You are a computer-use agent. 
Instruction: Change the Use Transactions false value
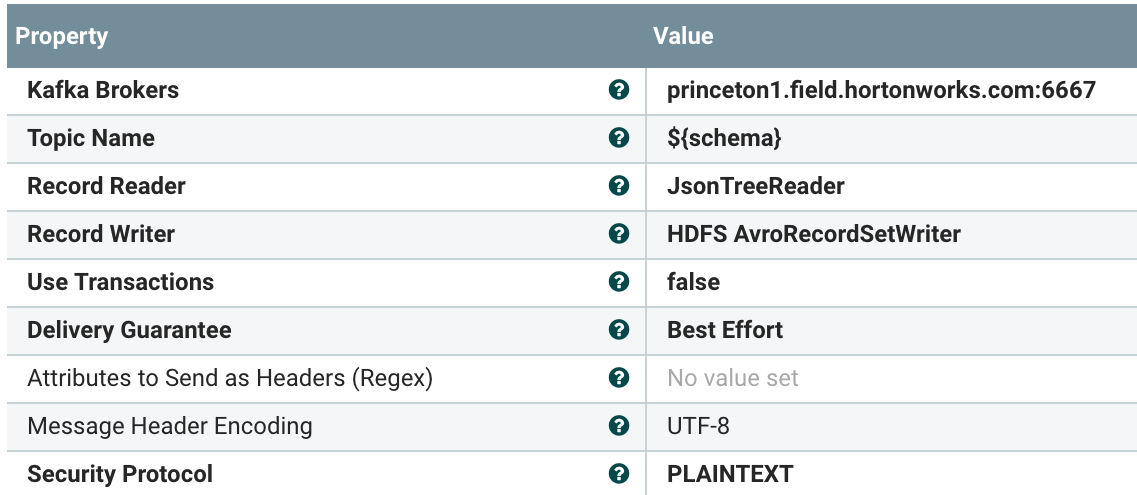coord(693,282)
